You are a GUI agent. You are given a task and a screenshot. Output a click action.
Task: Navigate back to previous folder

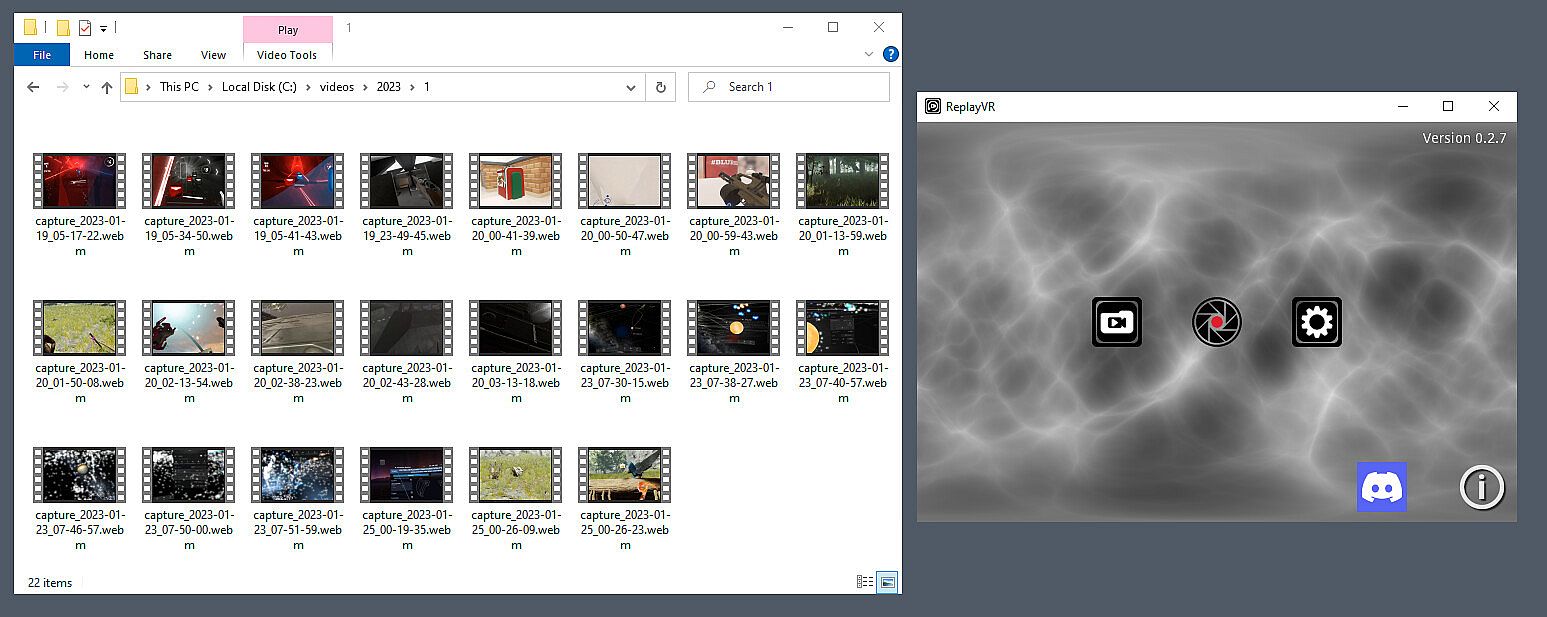[33, 87]
